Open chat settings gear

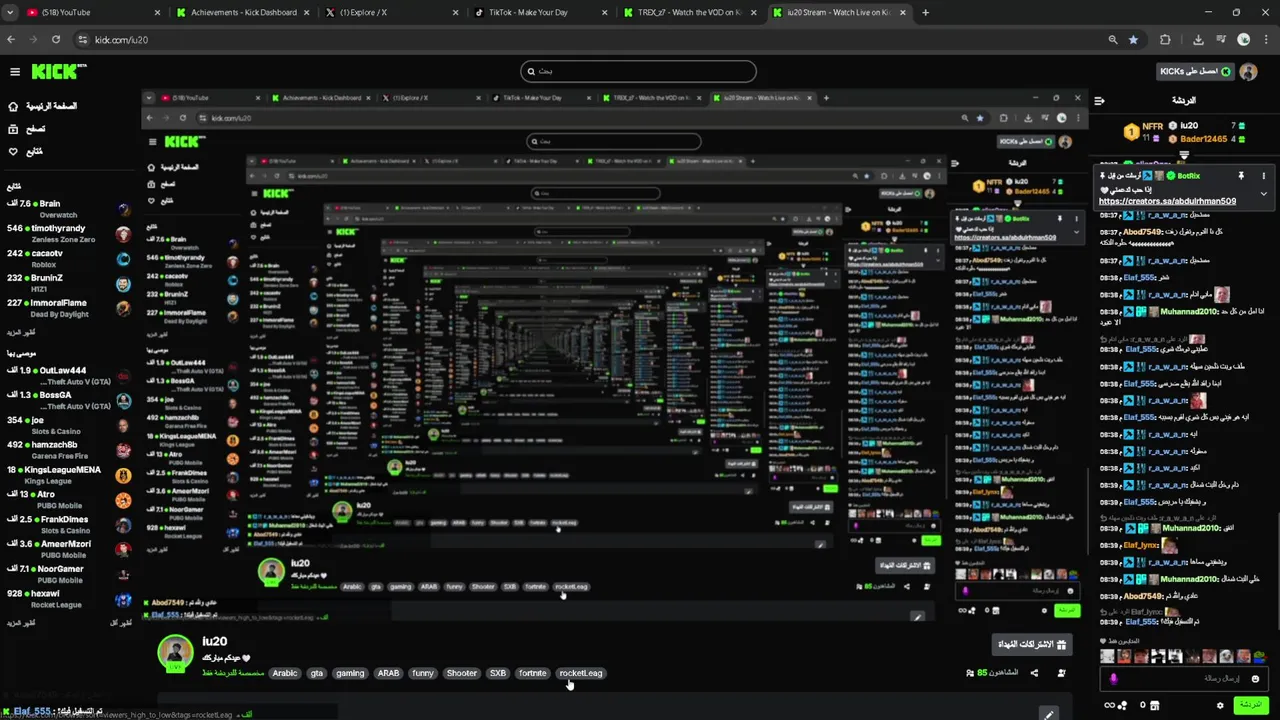click(x=1220, y=705)
